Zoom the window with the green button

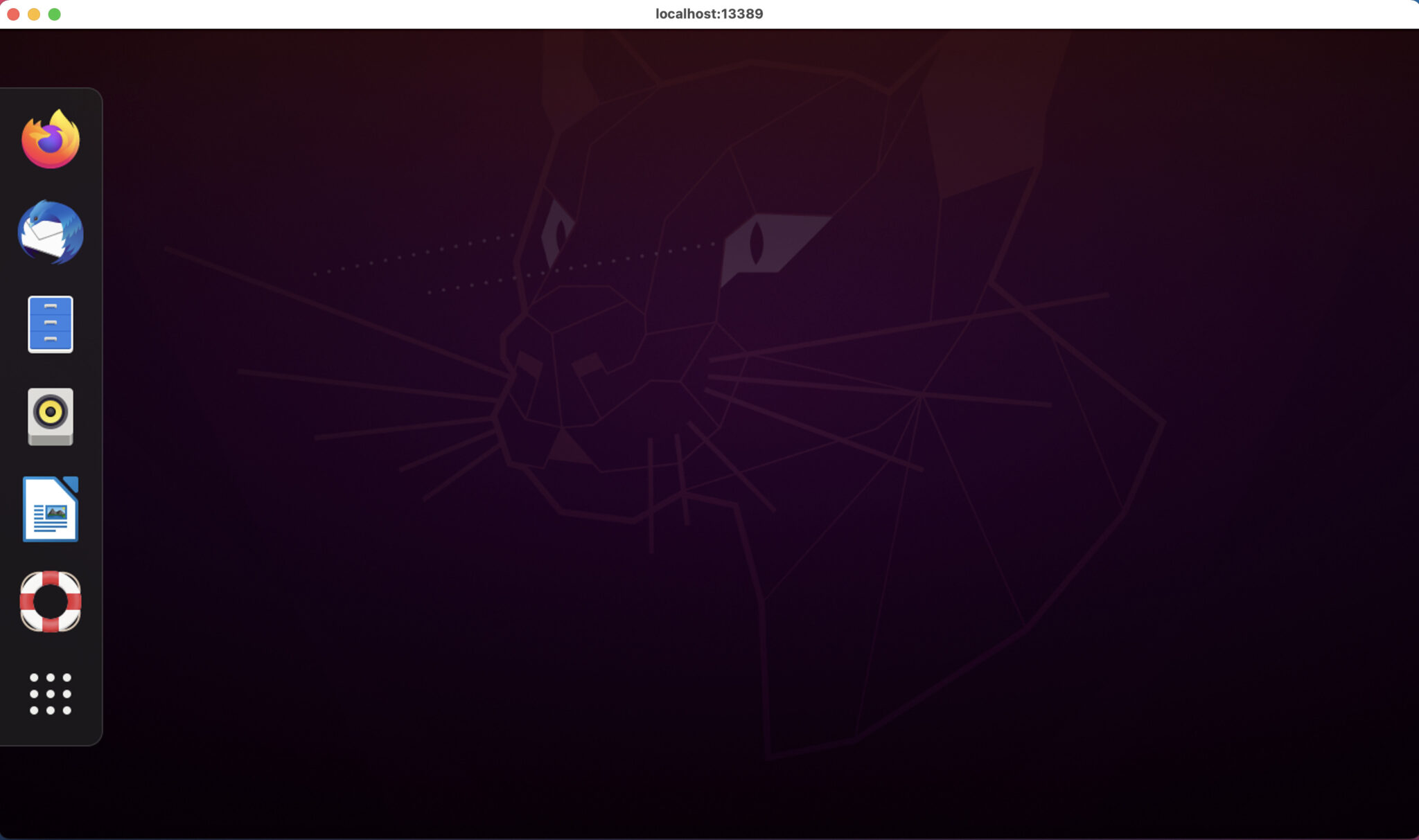tap(53, 13)
